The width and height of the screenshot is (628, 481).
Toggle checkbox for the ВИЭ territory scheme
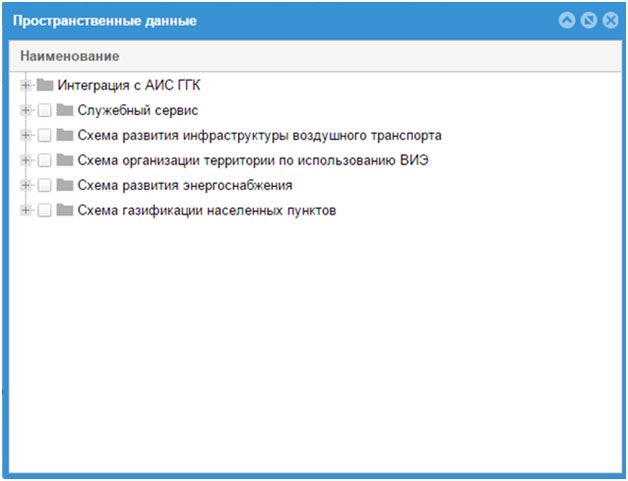(x=44, y=160)
